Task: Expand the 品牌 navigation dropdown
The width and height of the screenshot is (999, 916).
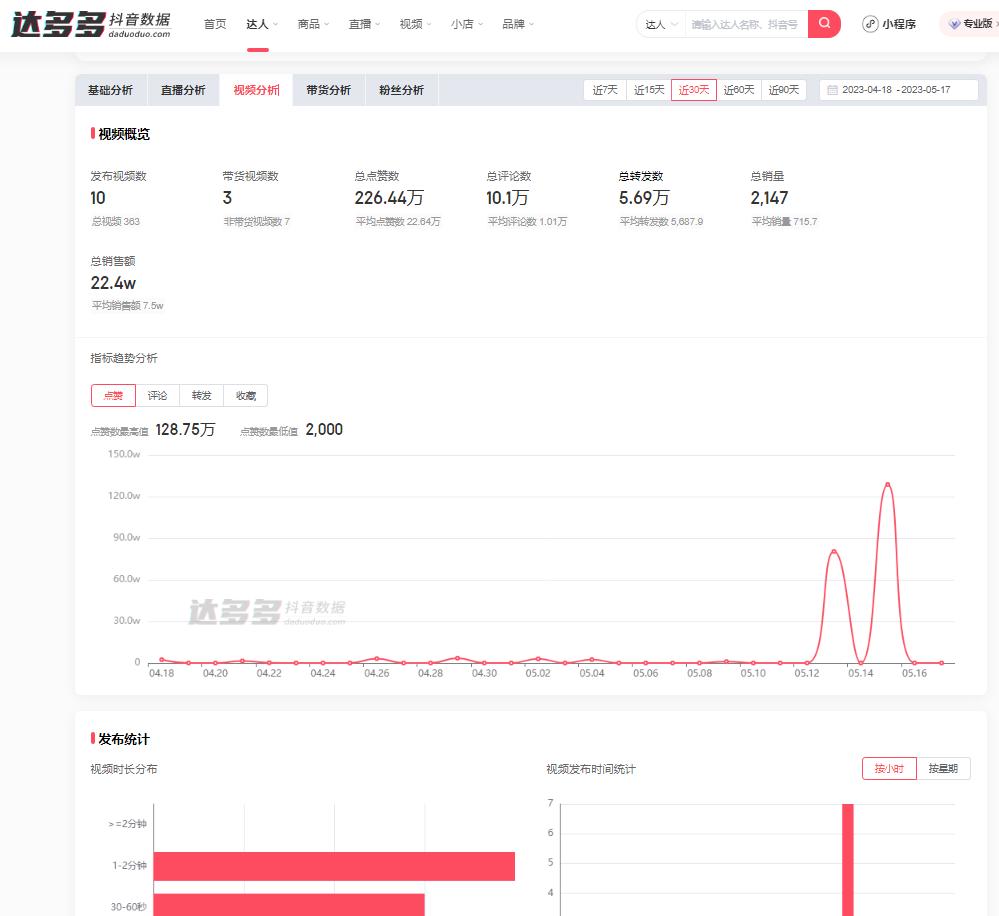Action: (517, 24)
